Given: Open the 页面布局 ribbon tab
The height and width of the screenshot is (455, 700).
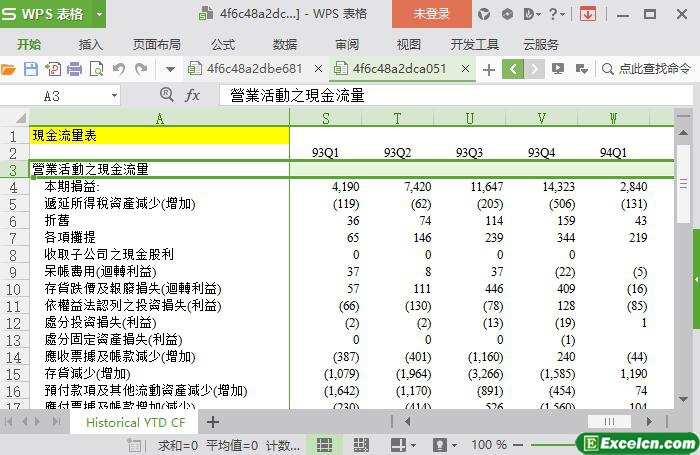Looking at the screenshot, I should [x=157, y=44].
